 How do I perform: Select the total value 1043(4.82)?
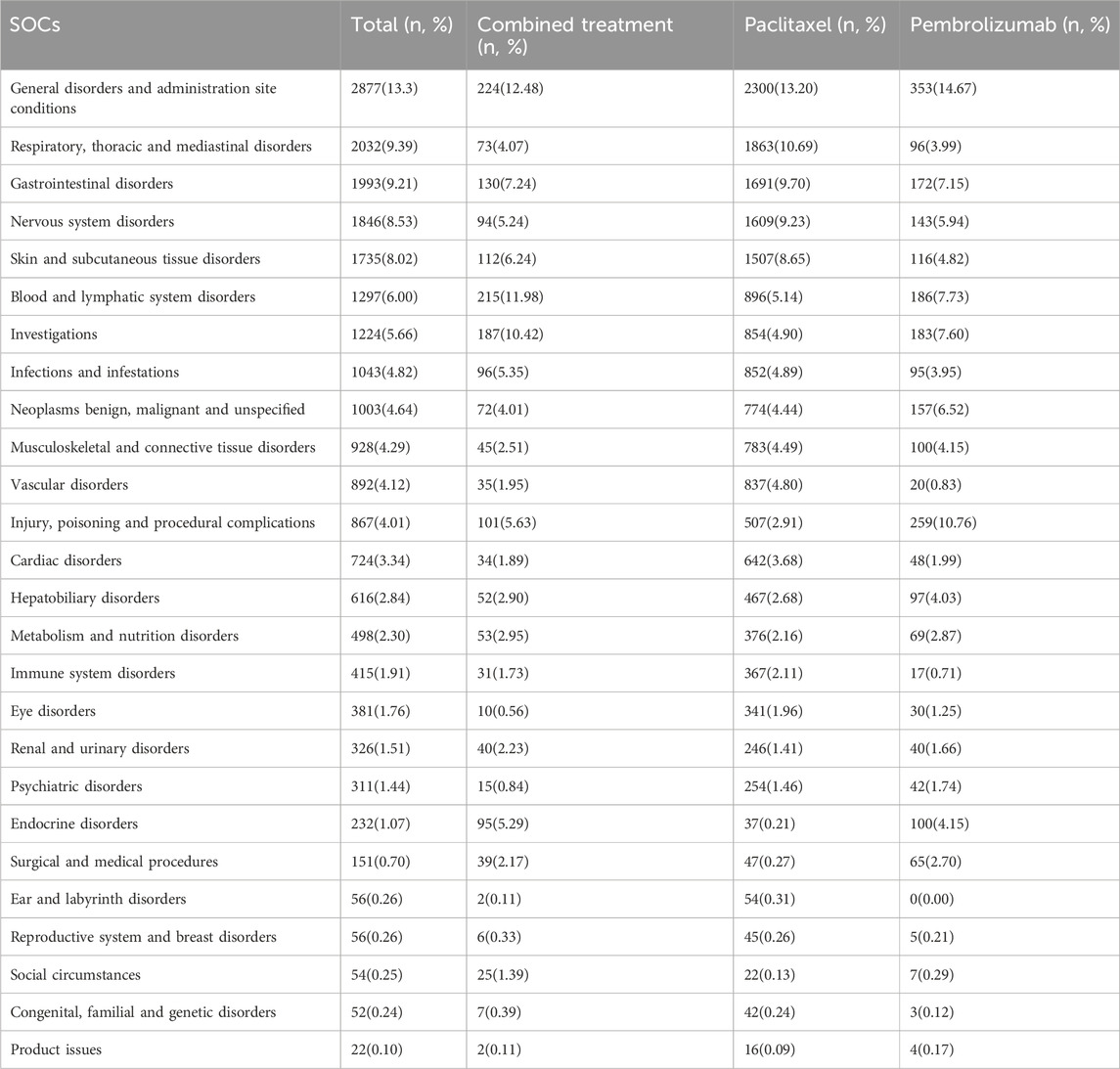384,372
